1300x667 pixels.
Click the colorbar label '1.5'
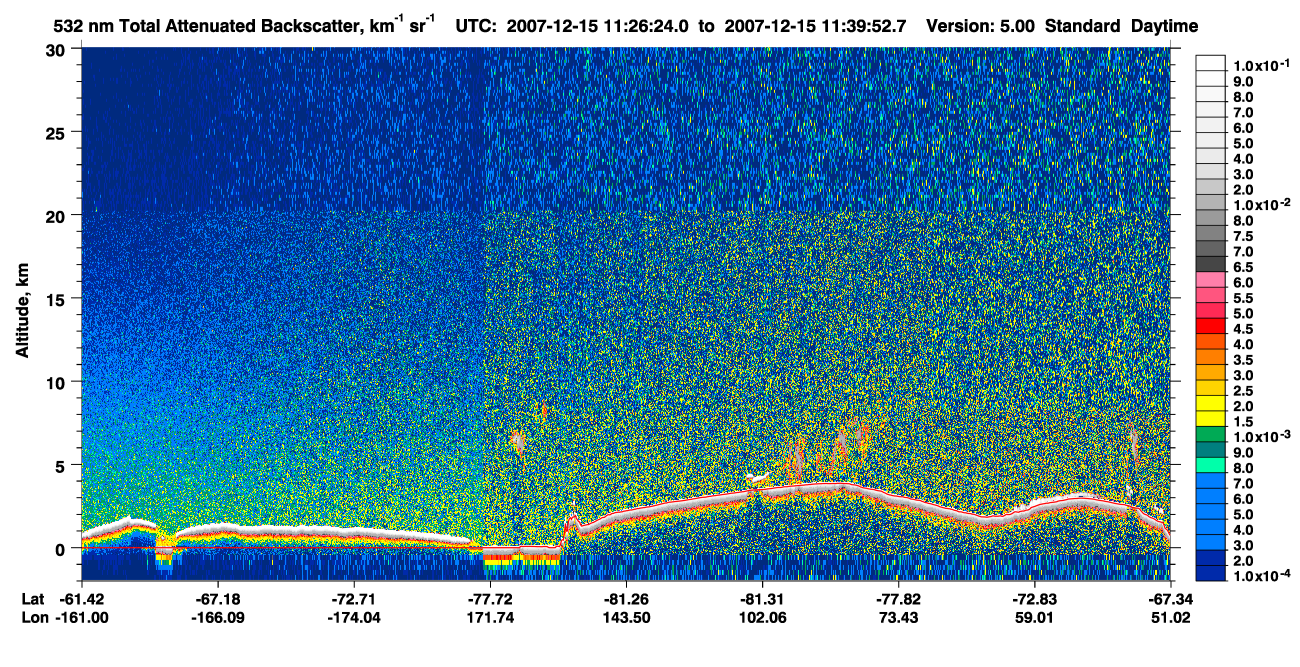1244,421
